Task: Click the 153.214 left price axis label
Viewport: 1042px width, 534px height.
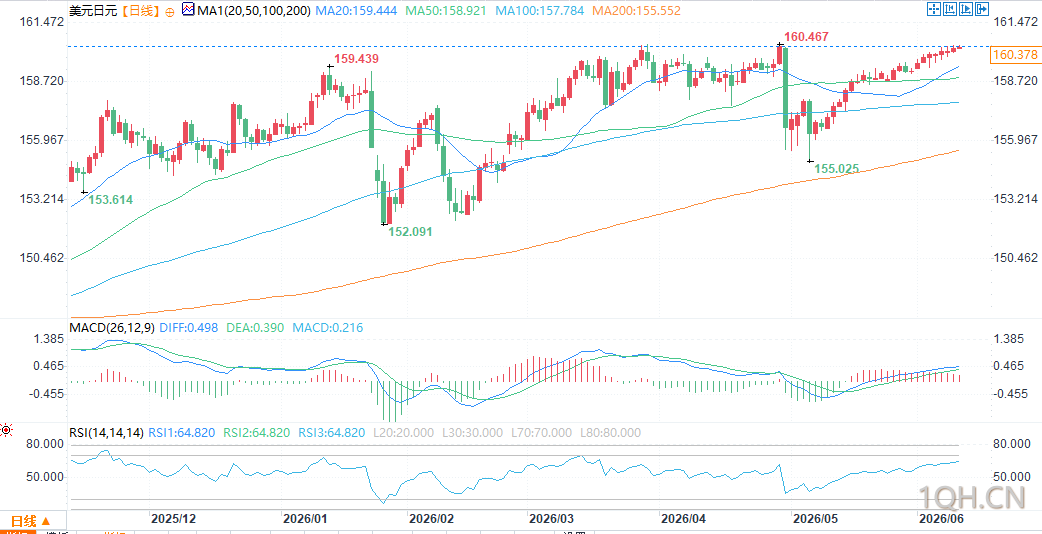Action: (44, 199)
